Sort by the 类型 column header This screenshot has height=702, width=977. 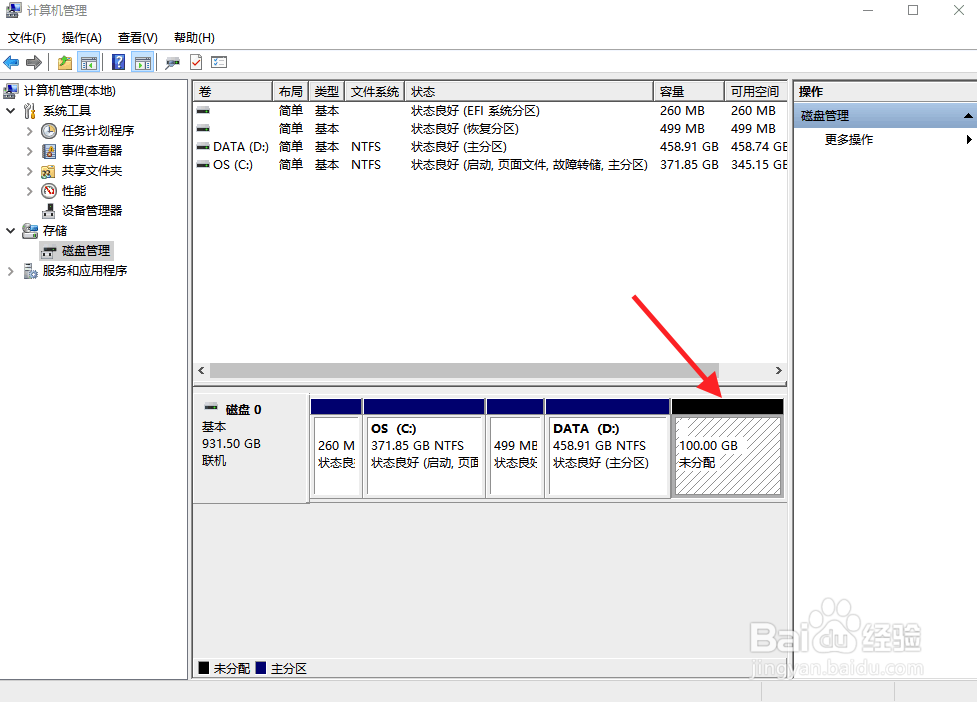[326, 92]
